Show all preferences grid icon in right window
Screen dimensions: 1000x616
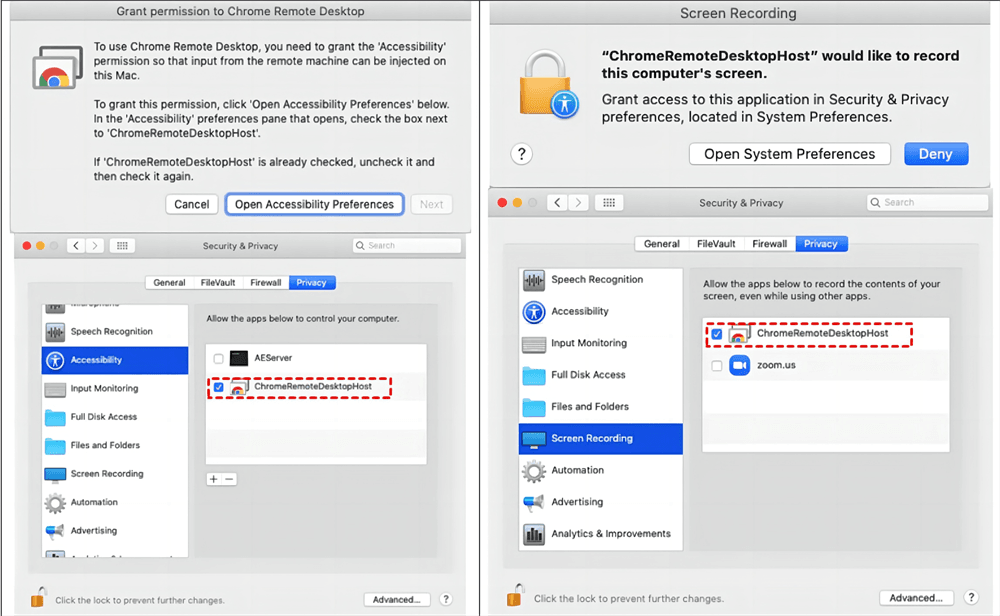pyautogui.click(x=609, y=203)
